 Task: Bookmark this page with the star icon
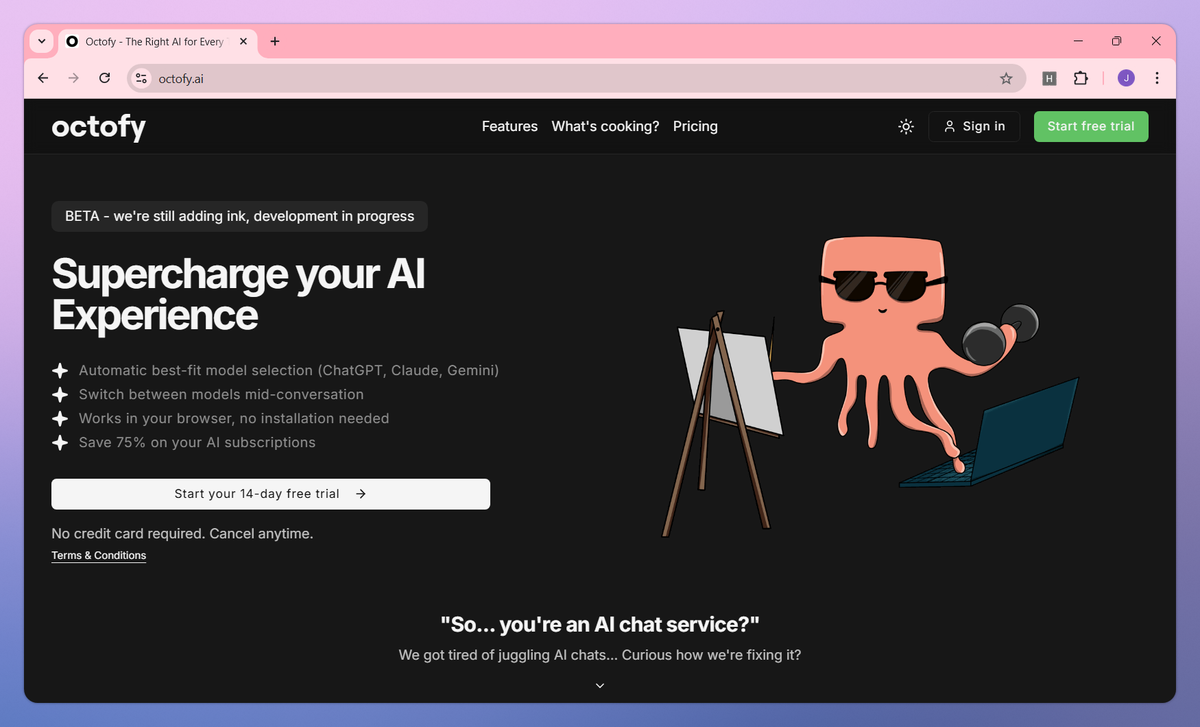1006,78
